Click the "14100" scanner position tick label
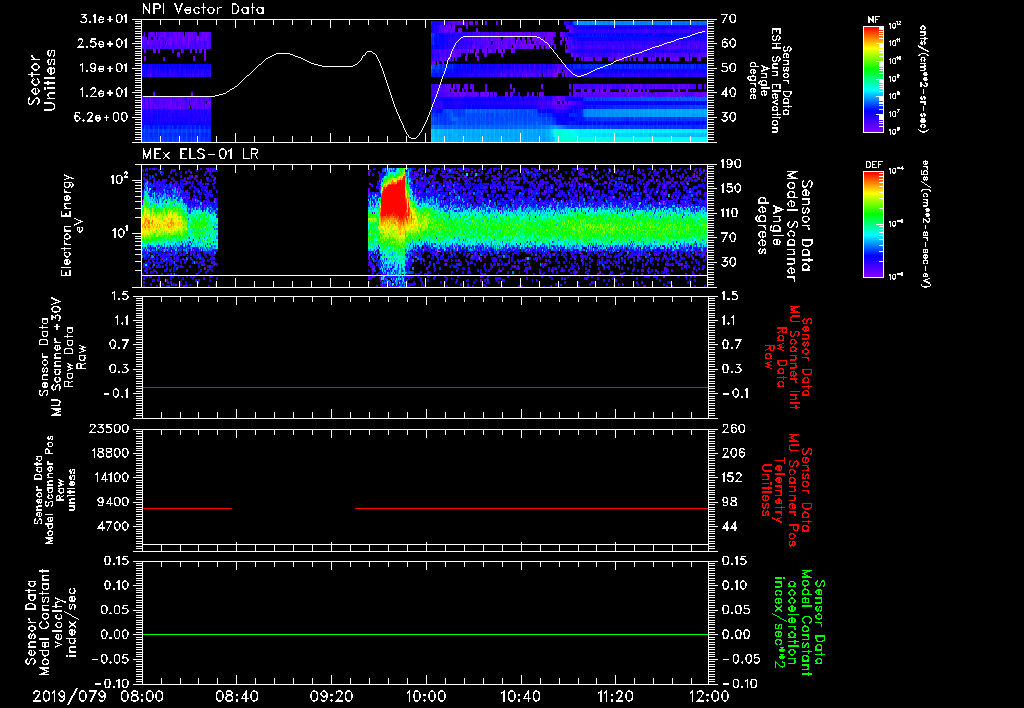This screenshot has height=708, width=1024. pos(111,477)
